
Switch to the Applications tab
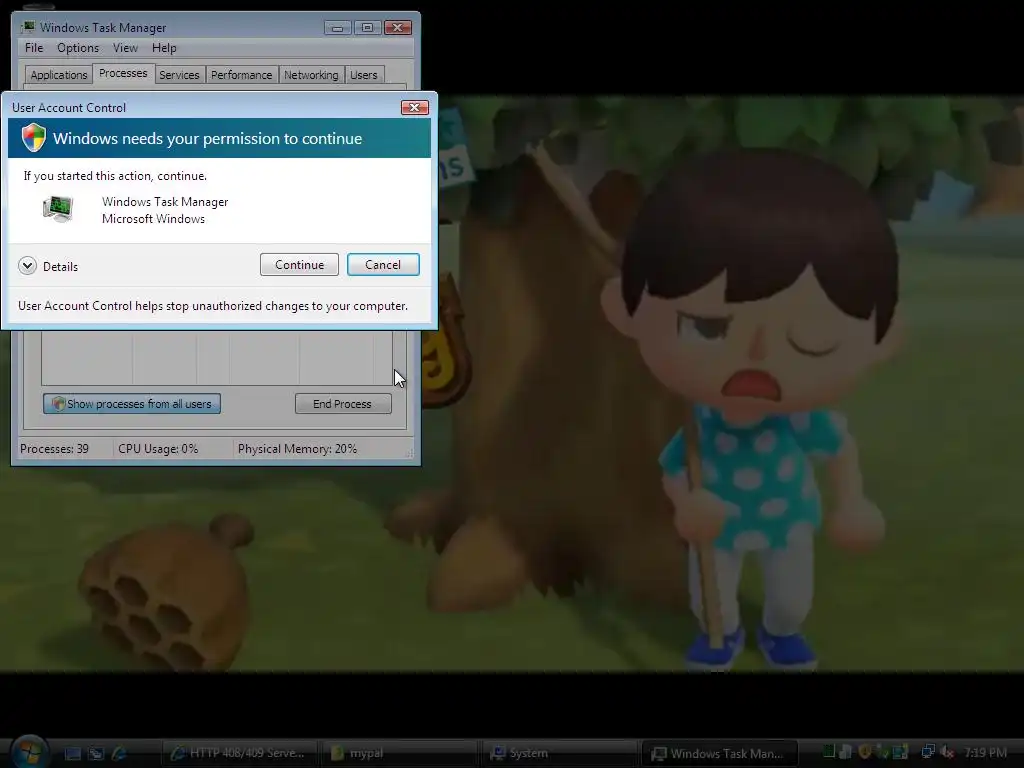59,74
